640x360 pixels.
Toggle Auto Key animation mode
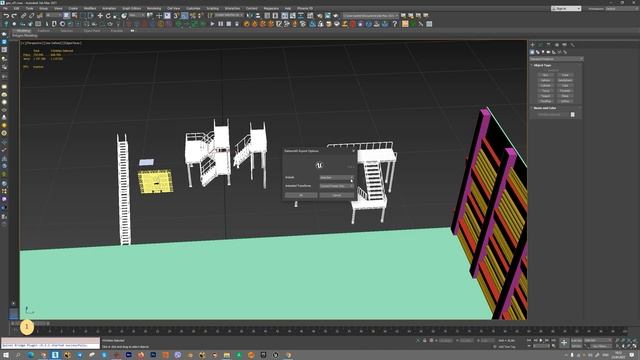[577, 340]
